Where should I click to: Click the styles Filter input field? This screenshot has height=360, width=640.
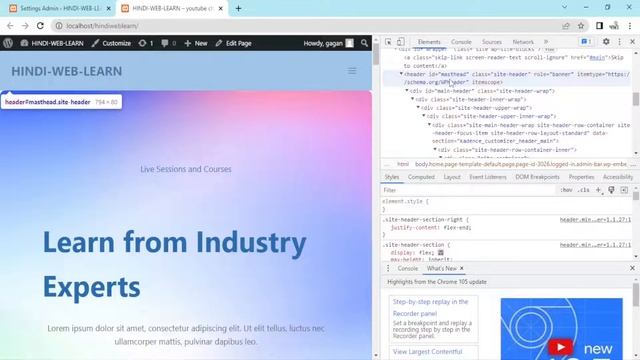[x=467, y=190]
